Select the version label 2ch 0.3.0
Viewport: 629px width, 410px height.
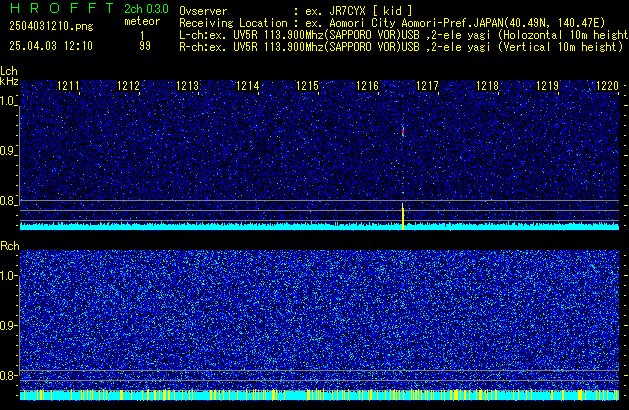tap(146, 8)
